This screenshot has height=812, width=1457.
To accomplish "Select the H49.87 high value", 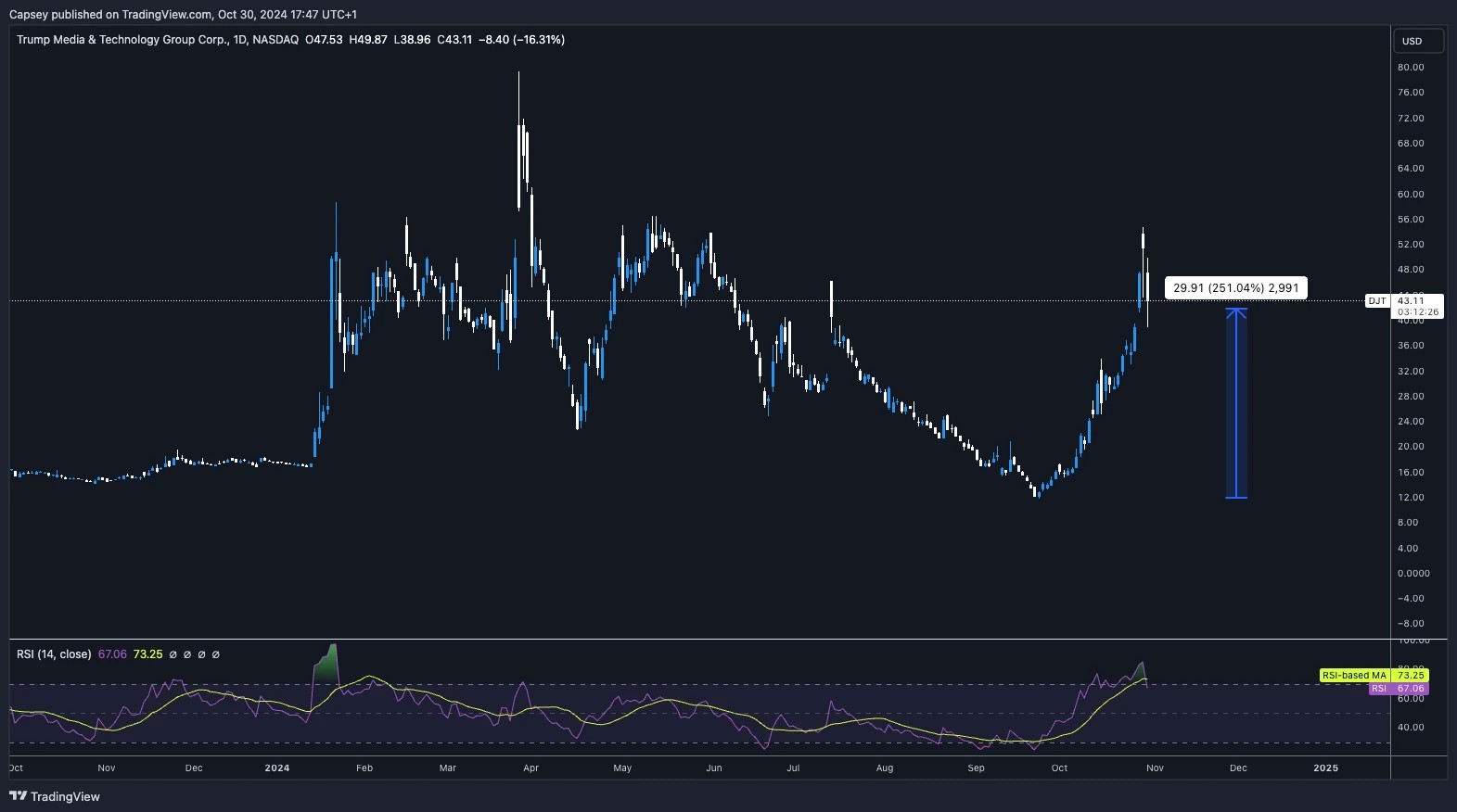I will coord(368,40).
